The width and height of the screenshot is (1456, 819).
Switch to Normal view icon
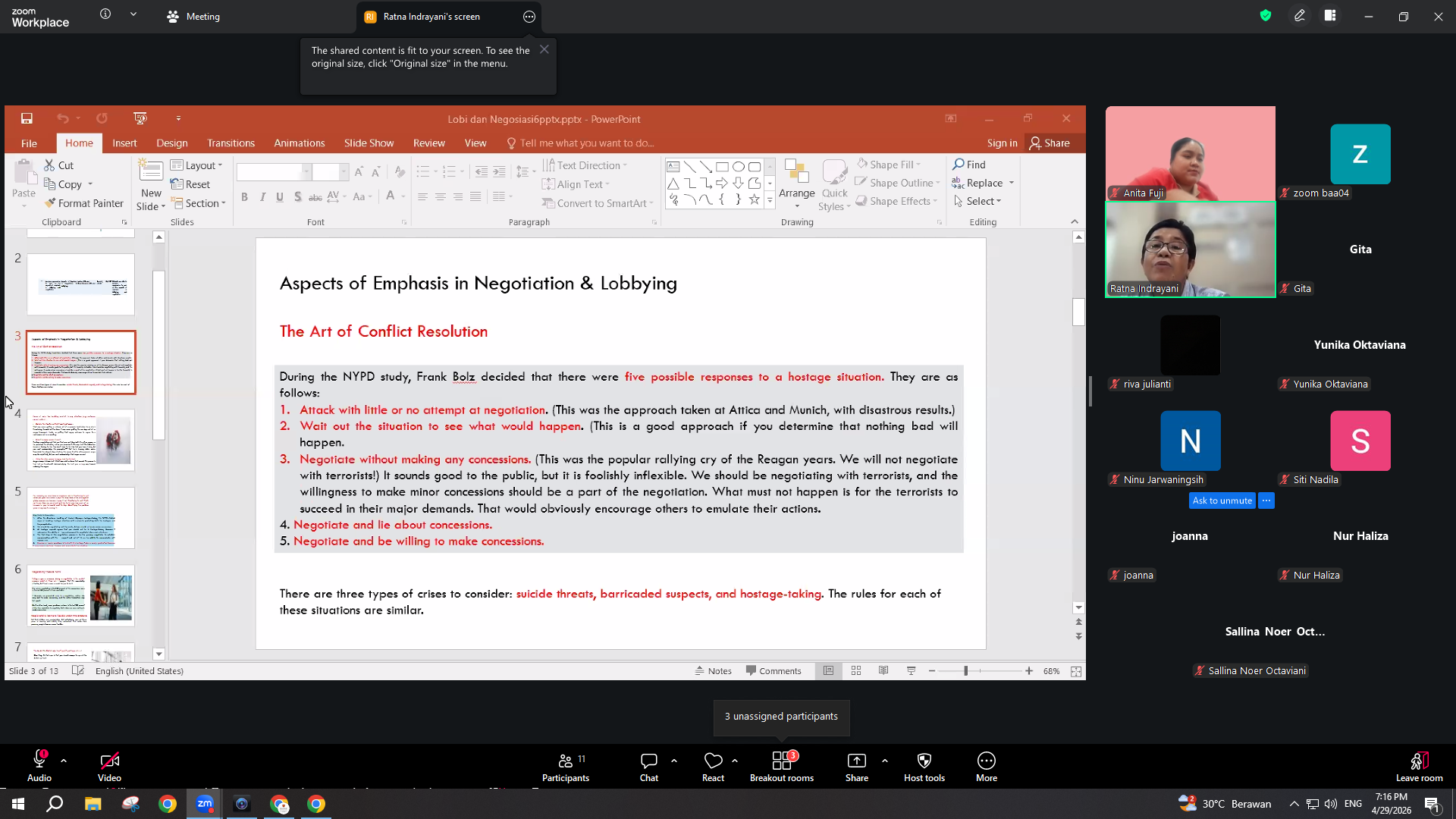tap(828, 671)
